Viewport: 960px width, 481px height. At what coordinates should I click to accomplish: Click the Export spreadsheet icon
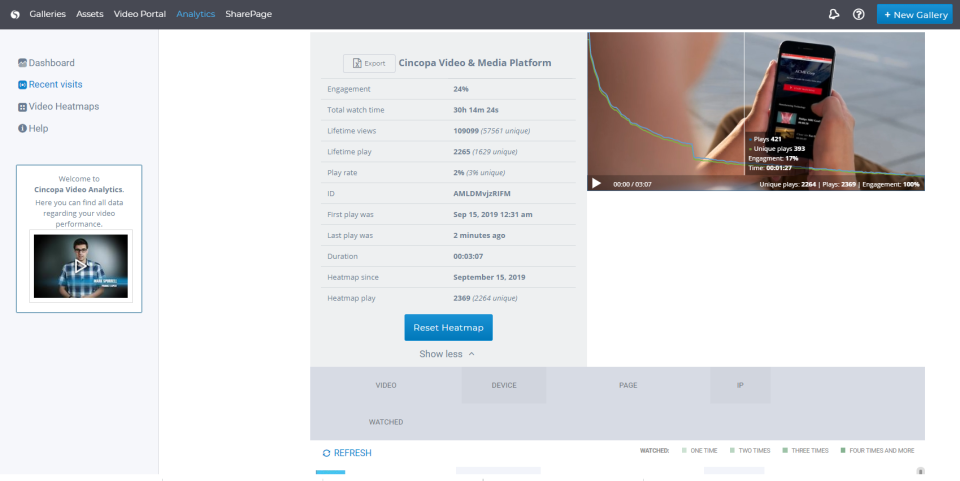pos(357,63)
